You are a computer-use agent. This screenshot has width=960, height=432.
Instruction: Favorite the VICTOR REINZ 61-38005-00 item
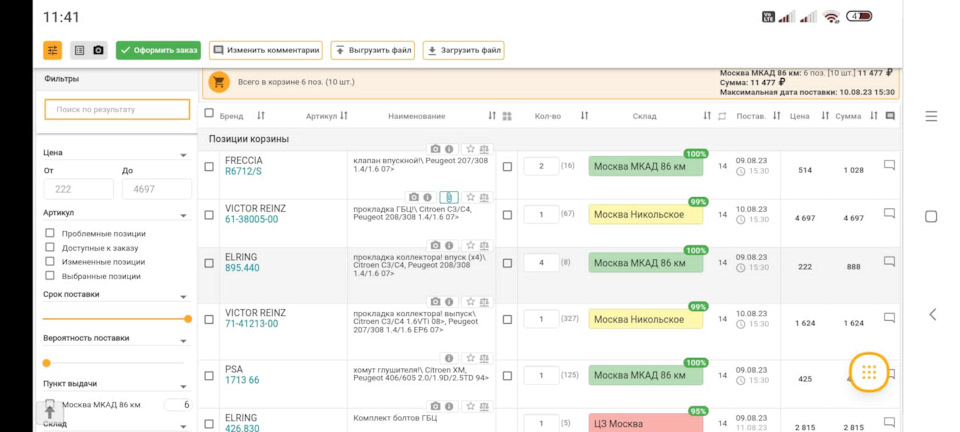click(470, 197)
